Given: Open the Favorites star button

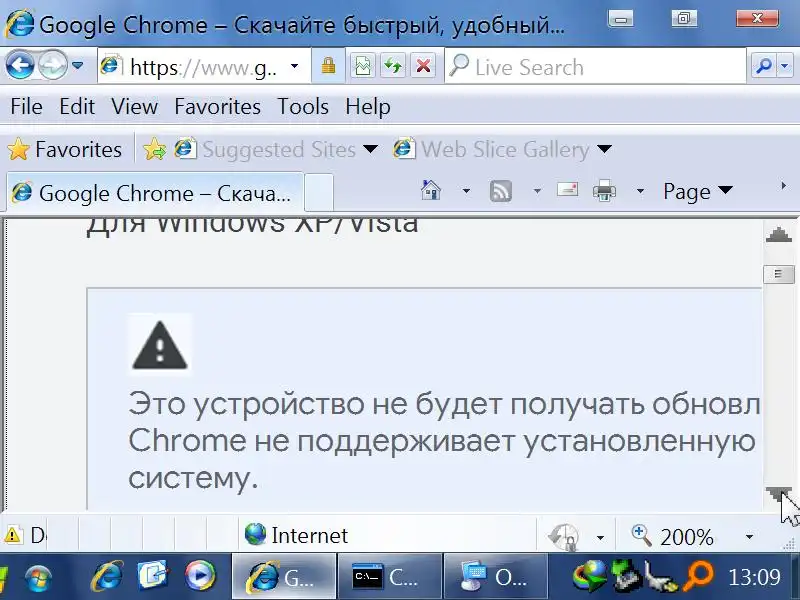Looking at the screenshot, I should point(65,149).
